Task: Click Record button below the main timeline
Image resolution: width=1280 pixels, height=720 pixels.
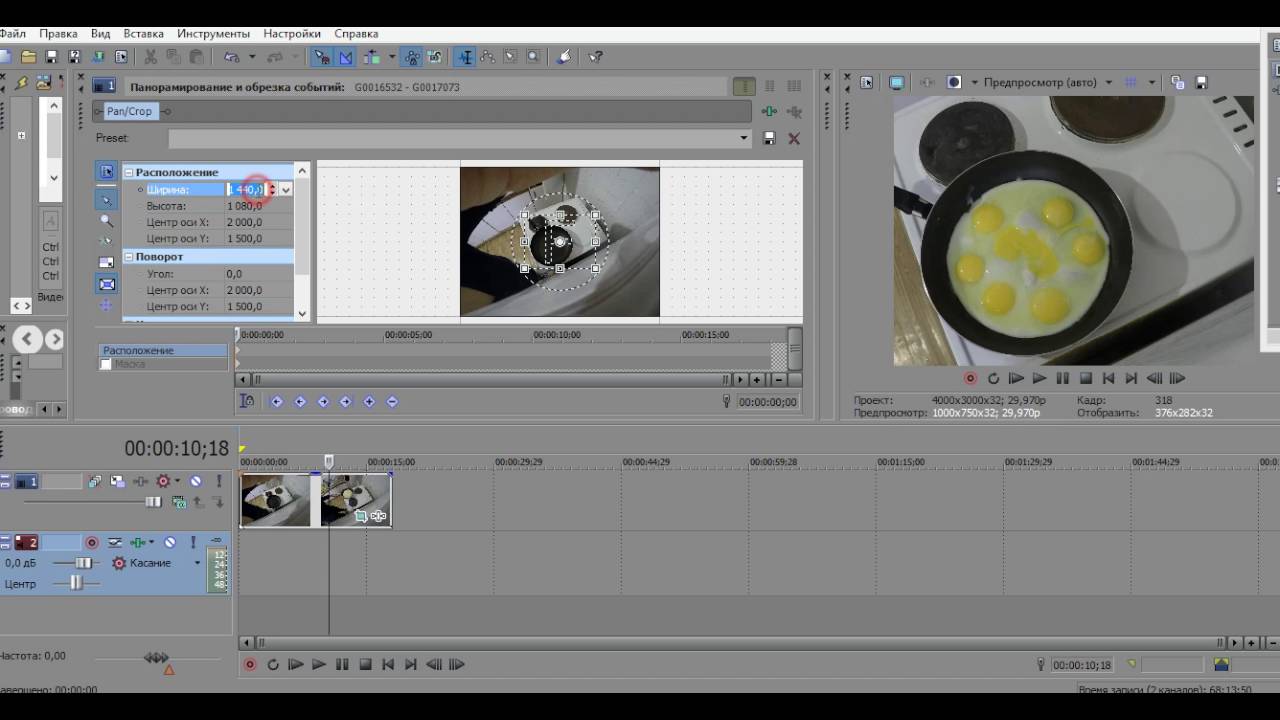Action: [x=250, y=664]
